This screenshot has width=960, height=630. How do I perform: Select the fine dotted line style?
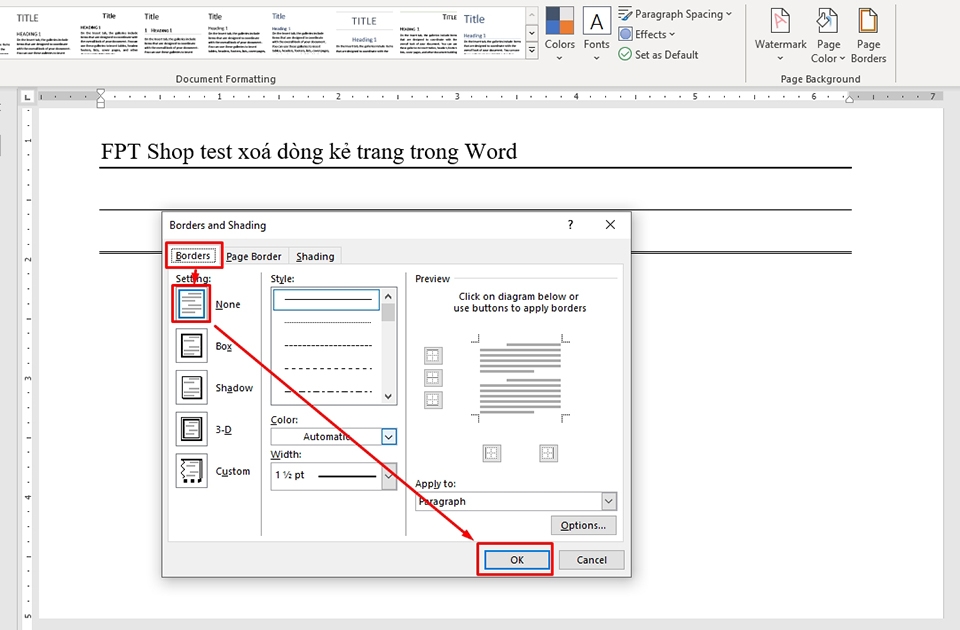328,322
